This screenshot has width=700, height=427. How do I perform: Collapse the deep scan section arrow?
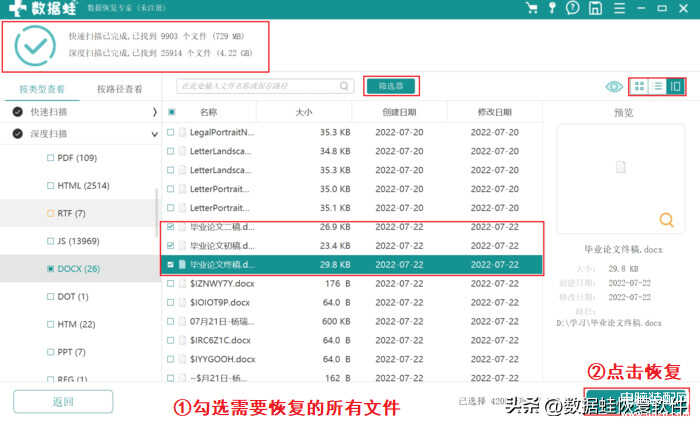coord(154,134)
